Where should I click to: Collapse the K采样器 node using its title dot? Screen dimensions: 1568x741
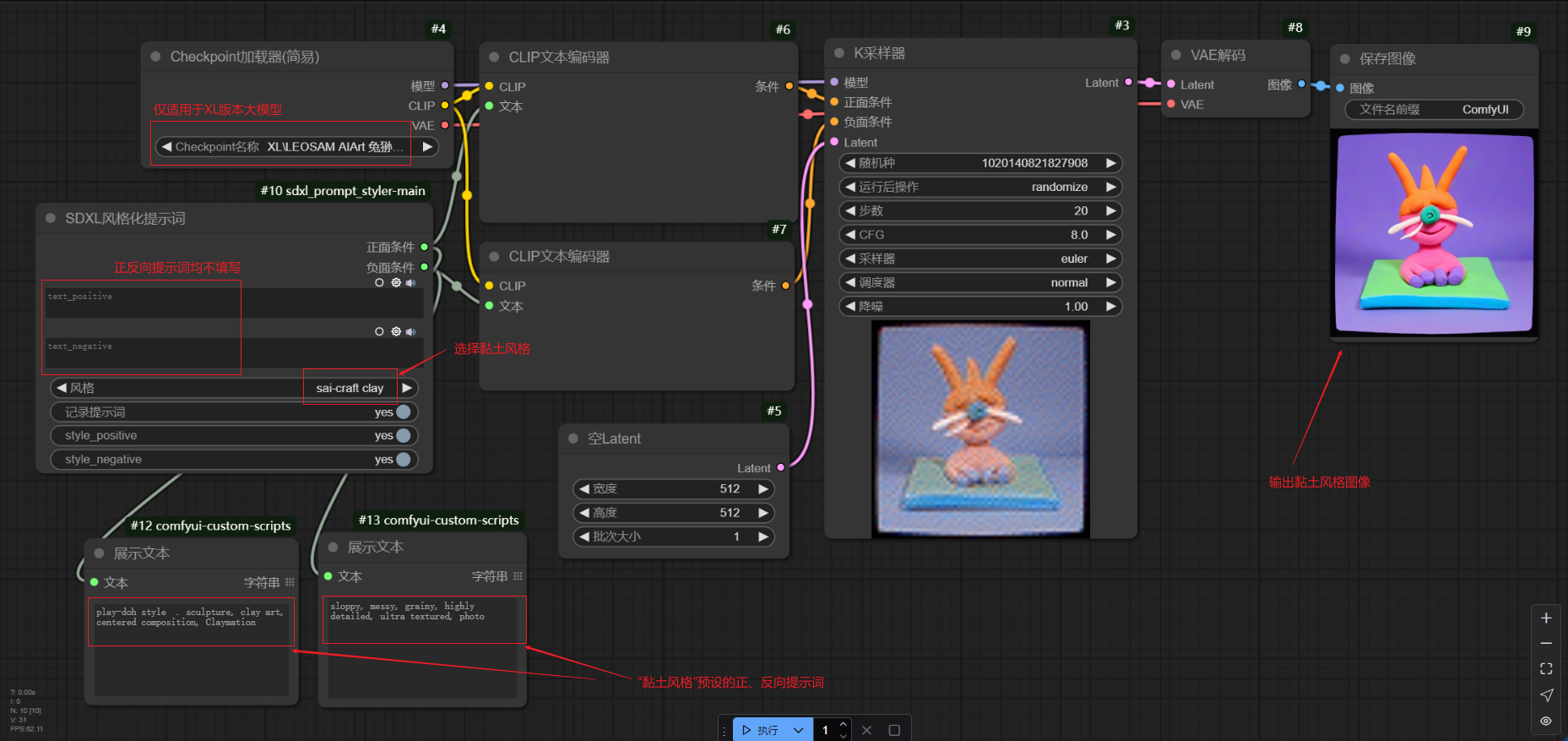pyautogui.click(x=839, y=53)
